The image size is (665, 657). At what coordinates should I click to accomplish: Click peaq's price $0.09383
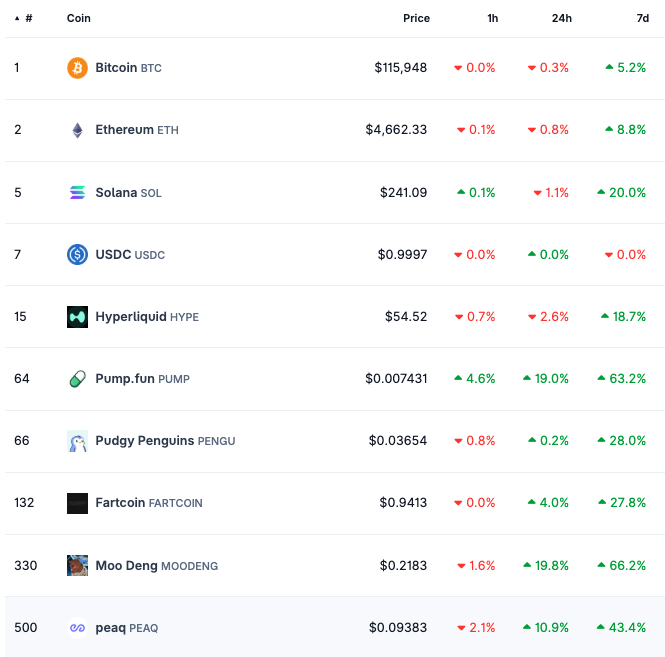(x=398, y=628)
